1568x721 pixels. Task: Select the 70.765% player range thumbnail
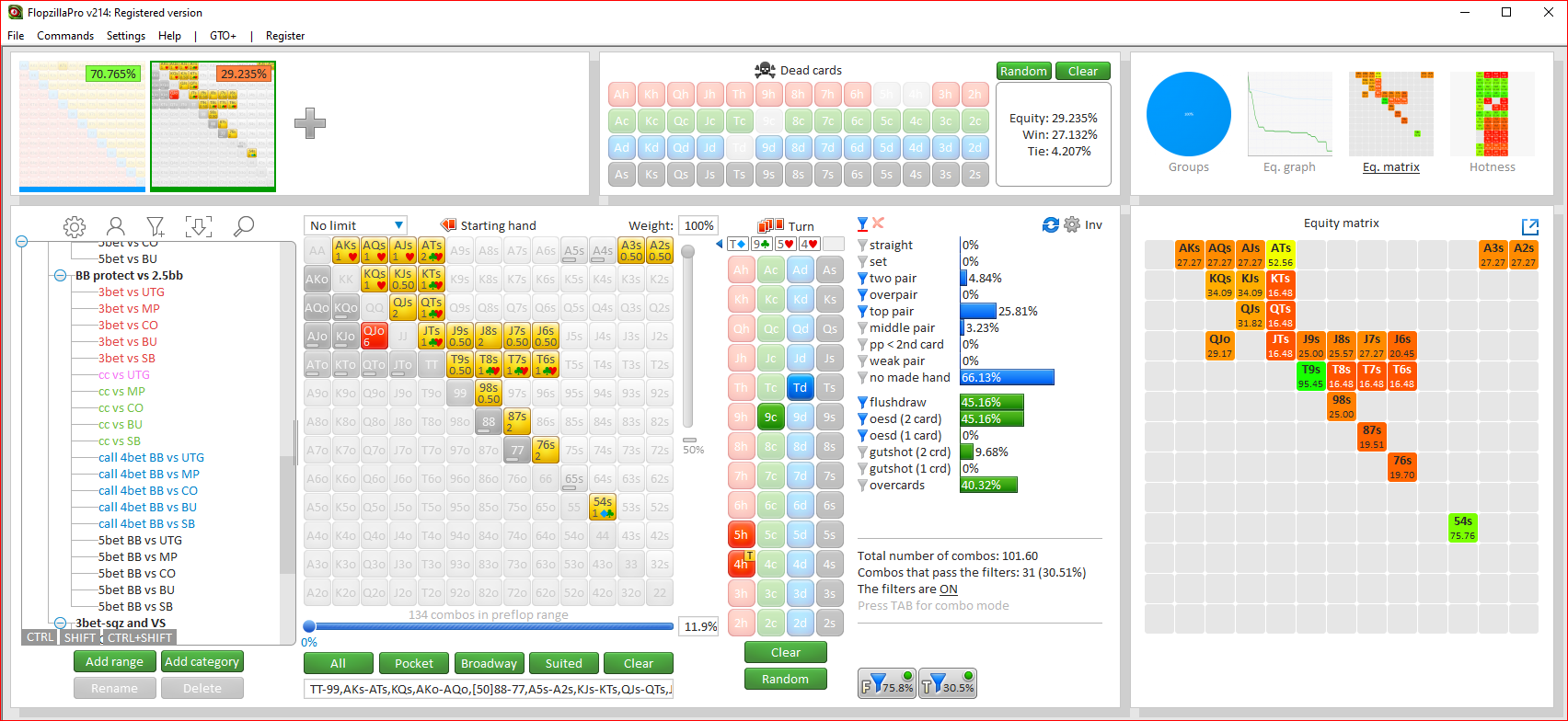pos(82,126)
